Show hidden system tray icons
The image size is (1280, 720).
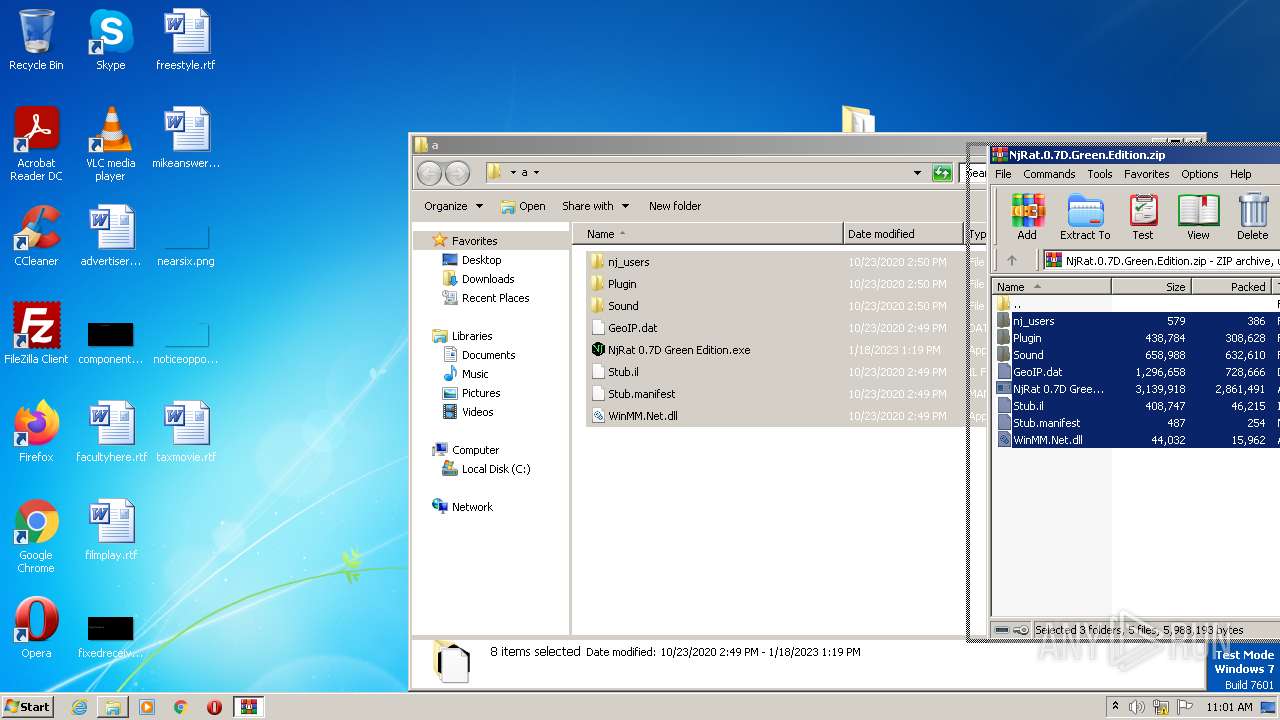(x=1116, y=707)
